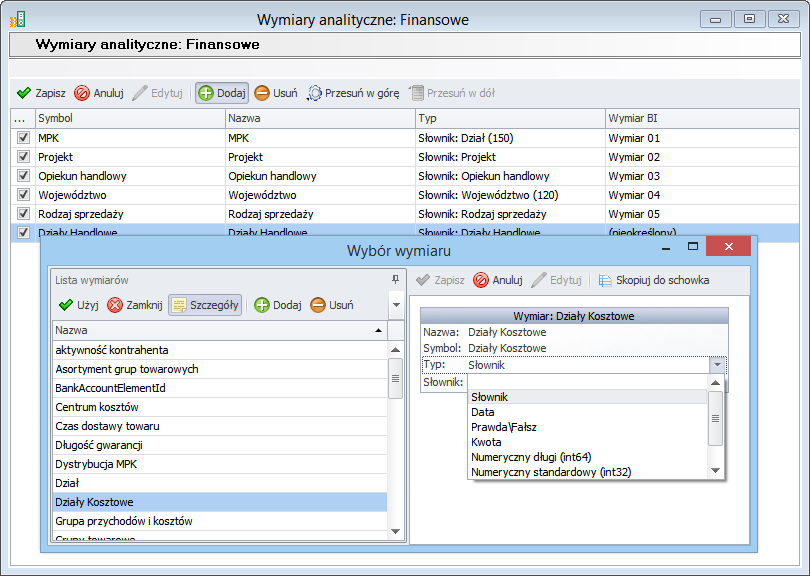Click the Typ dropdown list scroll down arrow

[x=715, y=471]
